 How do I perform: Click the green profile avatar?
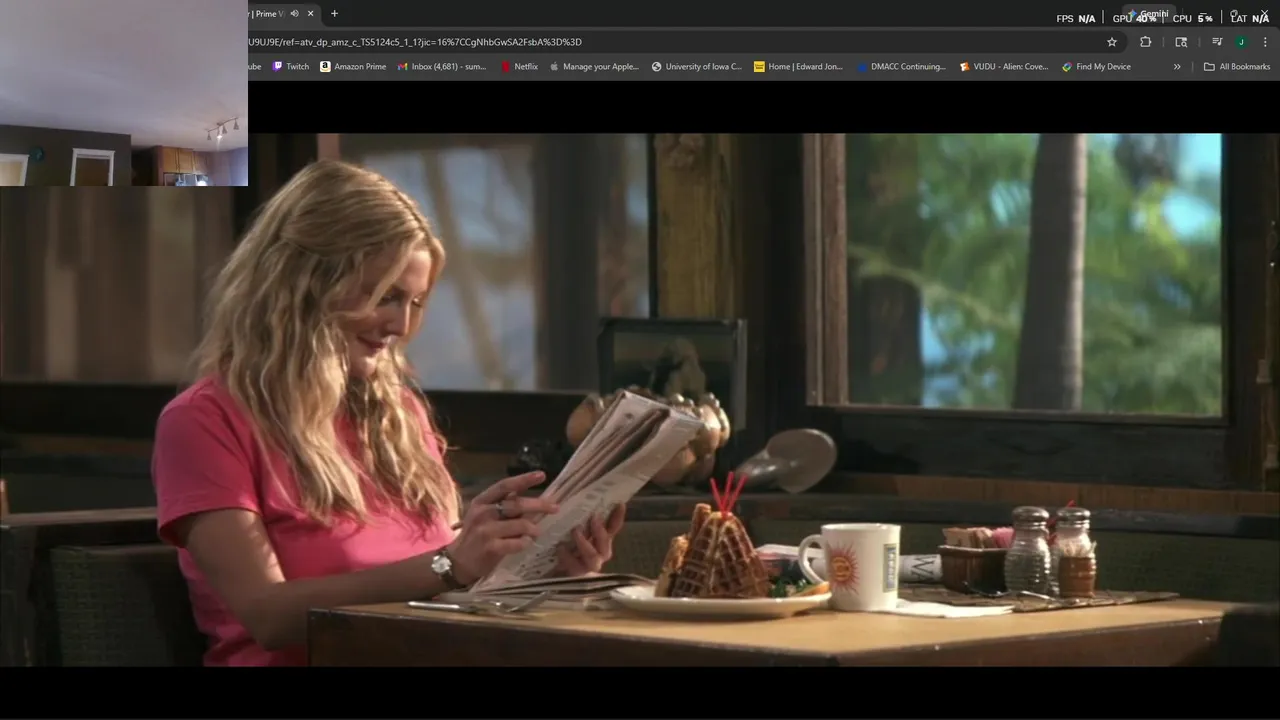tap(1241, 42)
